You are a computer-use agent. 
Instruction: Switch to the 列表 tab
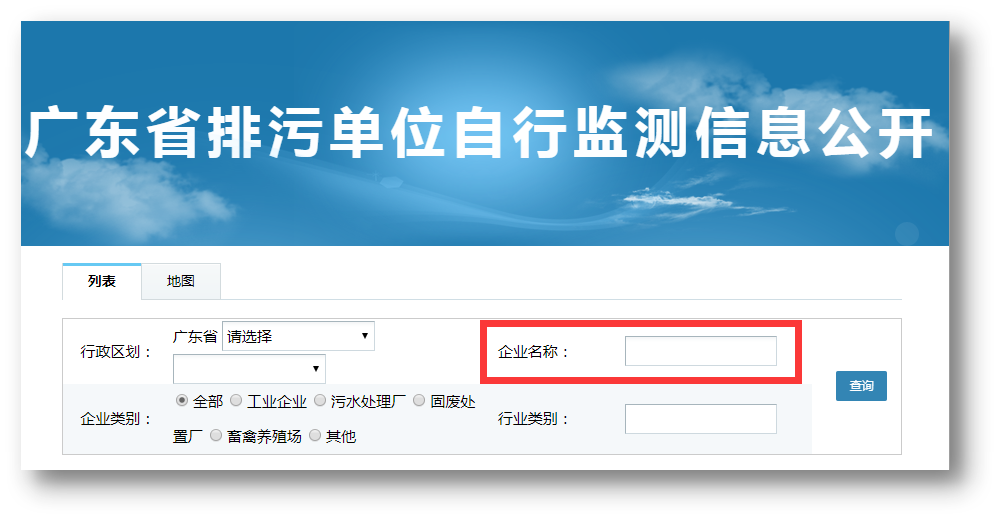102,281
